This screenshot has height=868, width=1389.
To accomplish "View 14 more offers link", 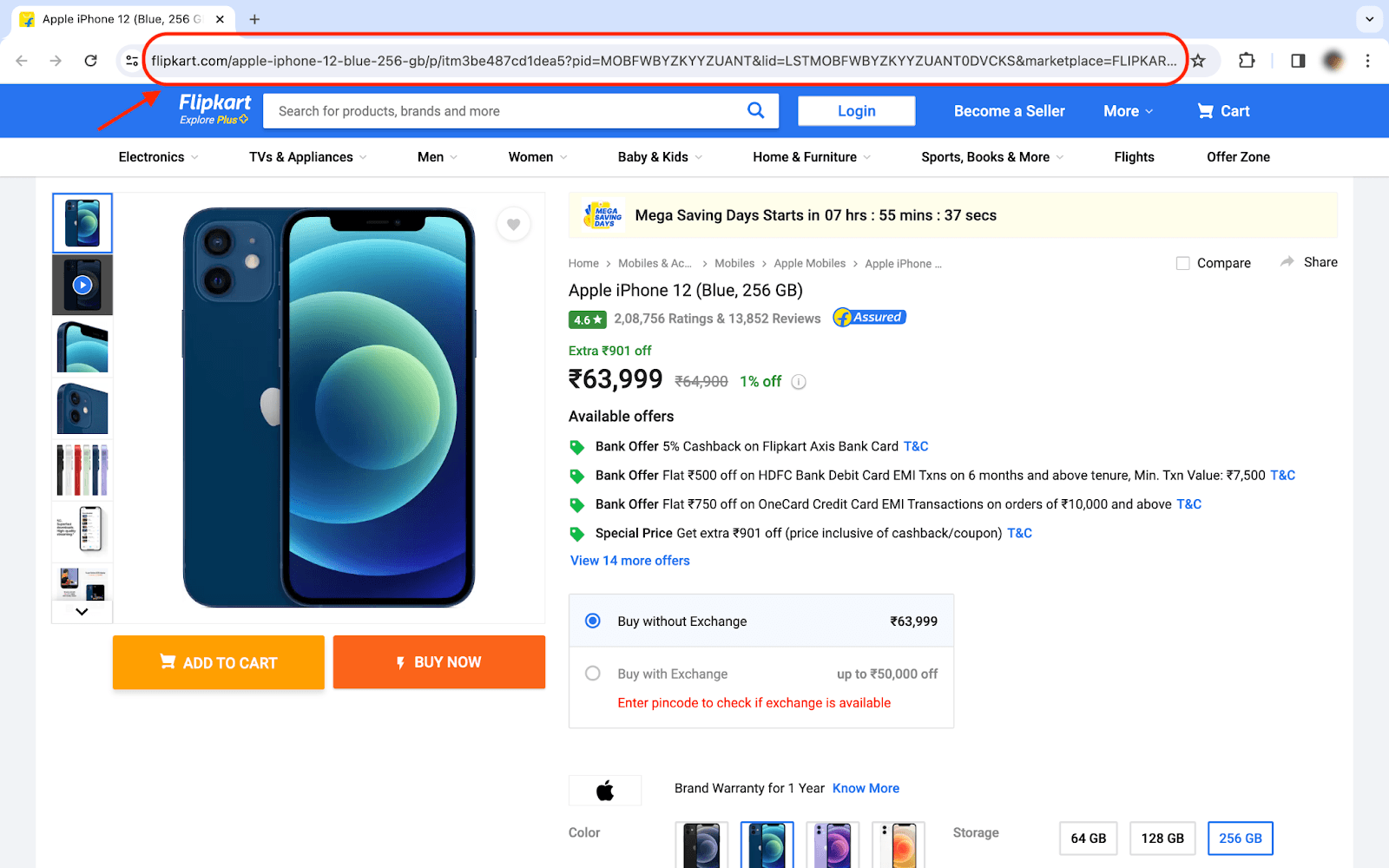I will click(x=629, y=561).
